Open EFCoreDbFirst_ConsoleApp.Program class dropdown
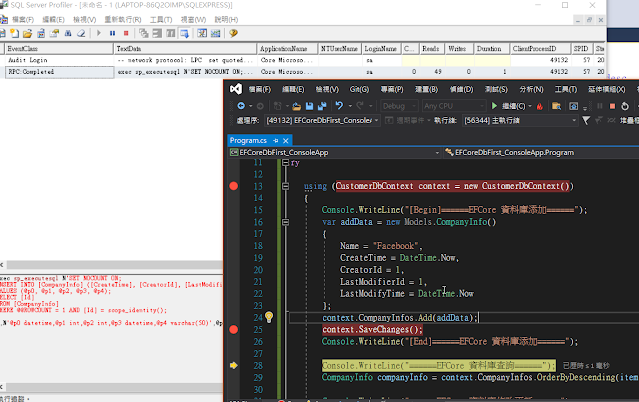The width and height of the screenshot is (639, 402). 541,152
